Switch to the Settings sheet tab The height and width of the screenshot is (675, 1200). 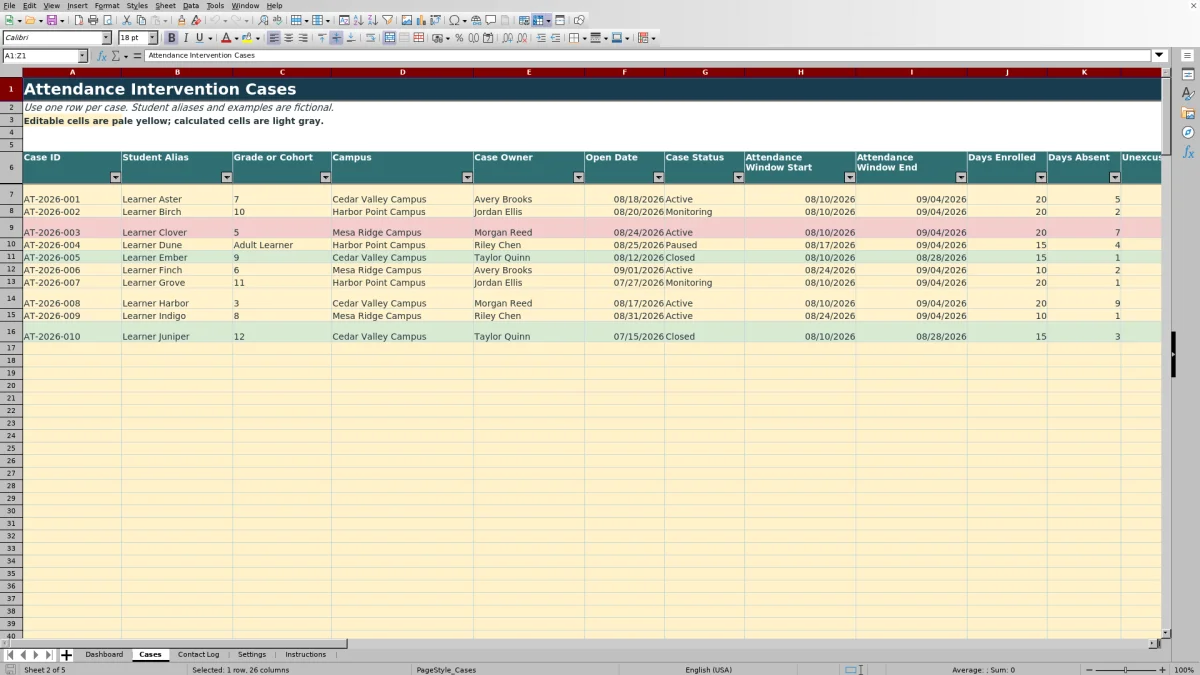[x=251, y=655]
